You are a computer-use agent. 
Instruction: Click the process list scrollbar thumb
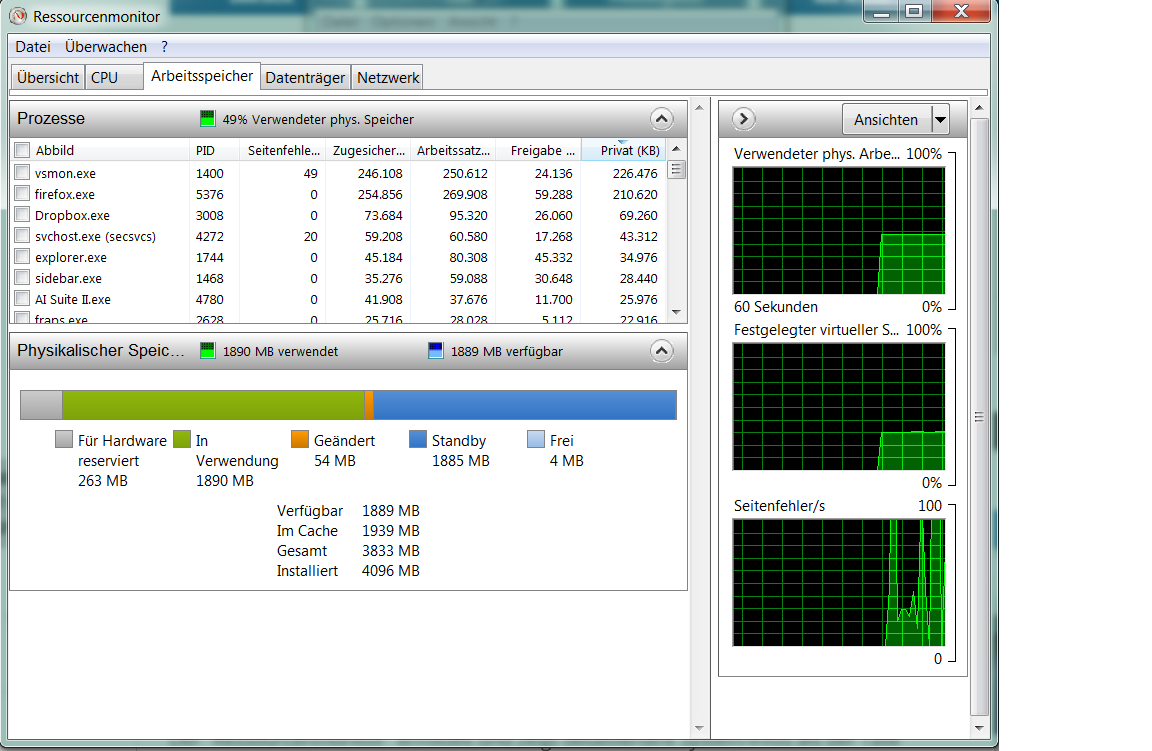(676, 170)
